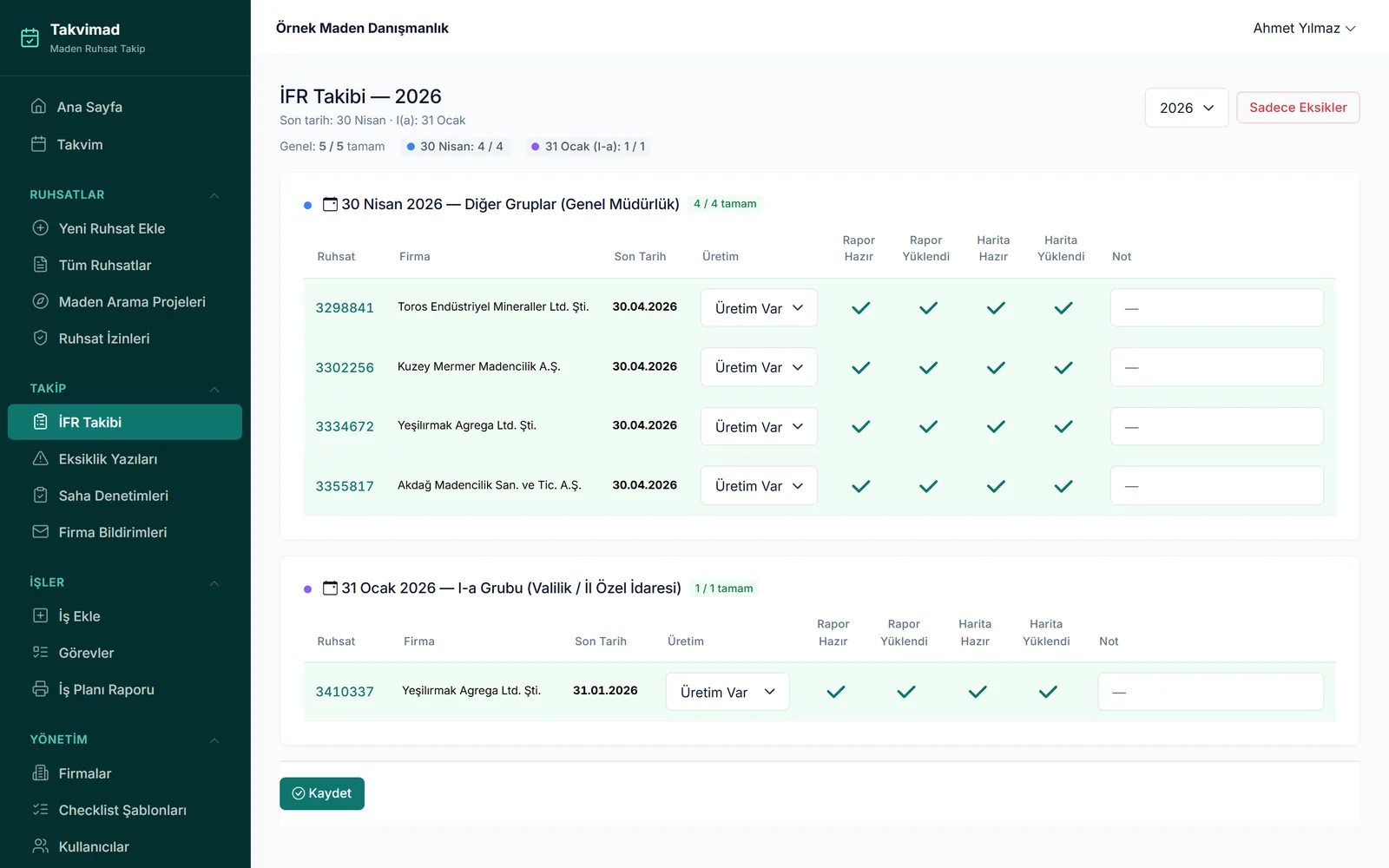Image resolution: width=1389 pixels, height=868 pixels.
Task: Toggle Rapor Hazır check for ruhsat 3410337
Action: pyautogui.click(x=835, y=692)
